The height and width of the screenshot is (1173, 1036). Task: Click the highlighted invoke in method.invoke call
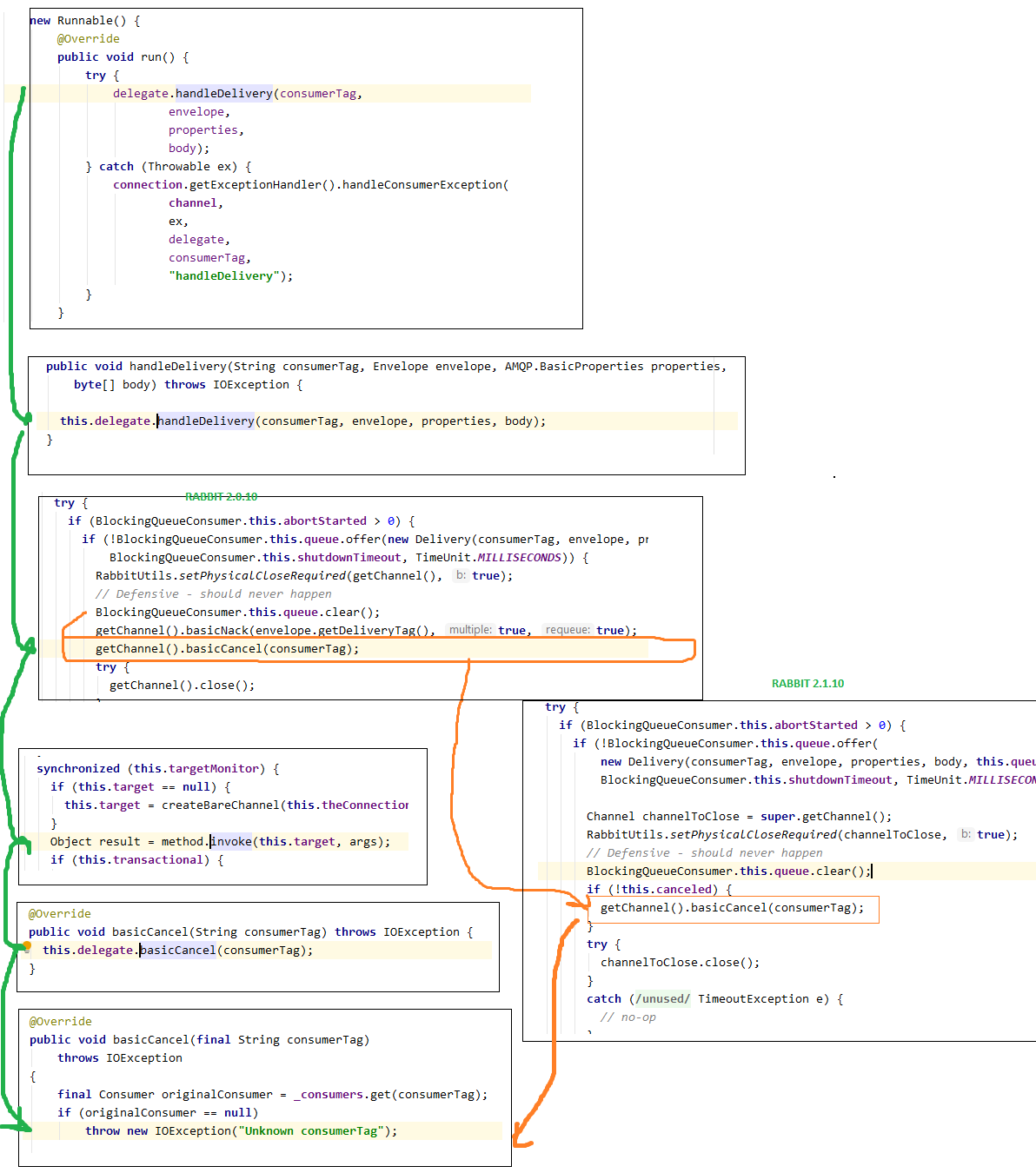pyautogui.click(x=230, y=841)
